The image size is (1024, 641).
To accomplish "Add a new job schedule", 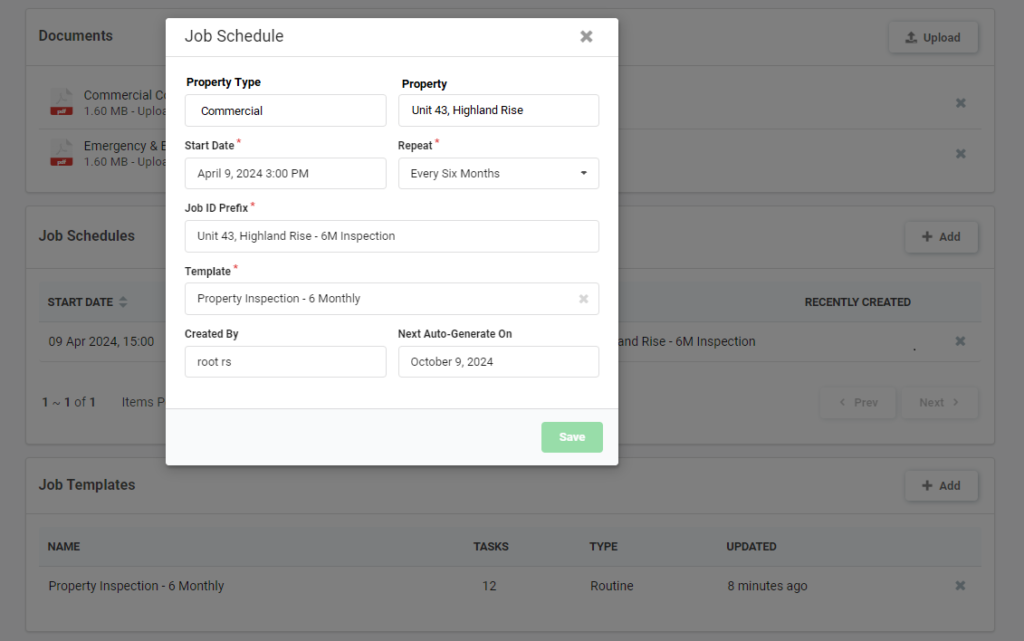I will coord(940,237).
